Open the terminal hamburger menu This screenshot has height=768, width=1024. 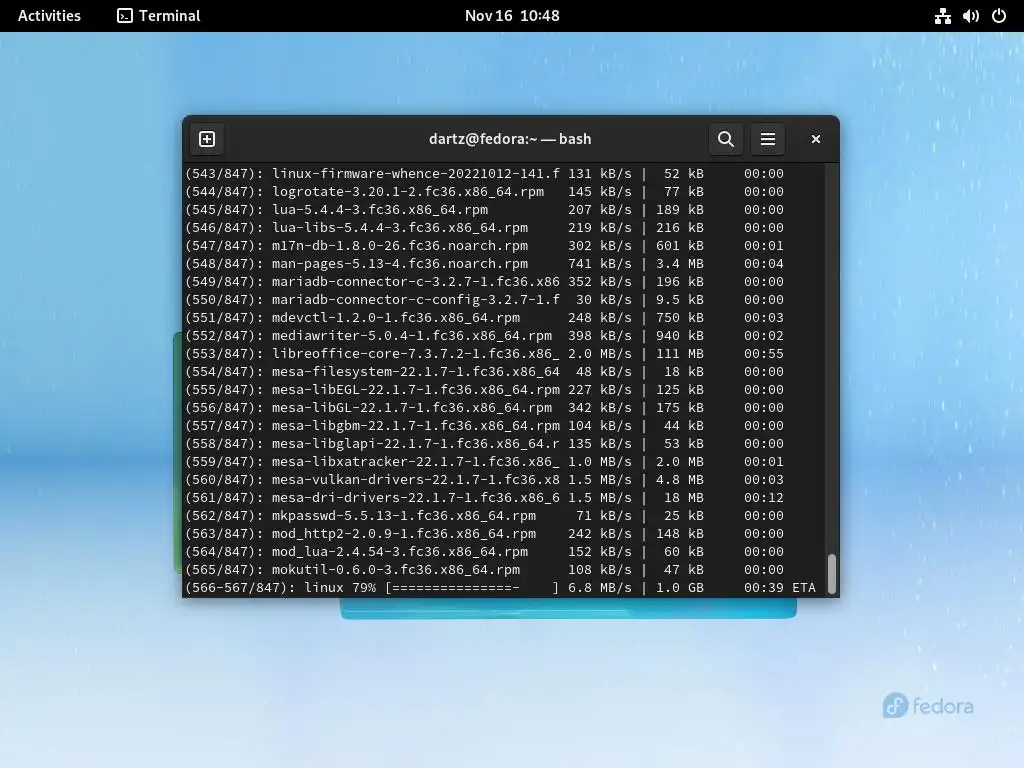[x=768, y=139]
